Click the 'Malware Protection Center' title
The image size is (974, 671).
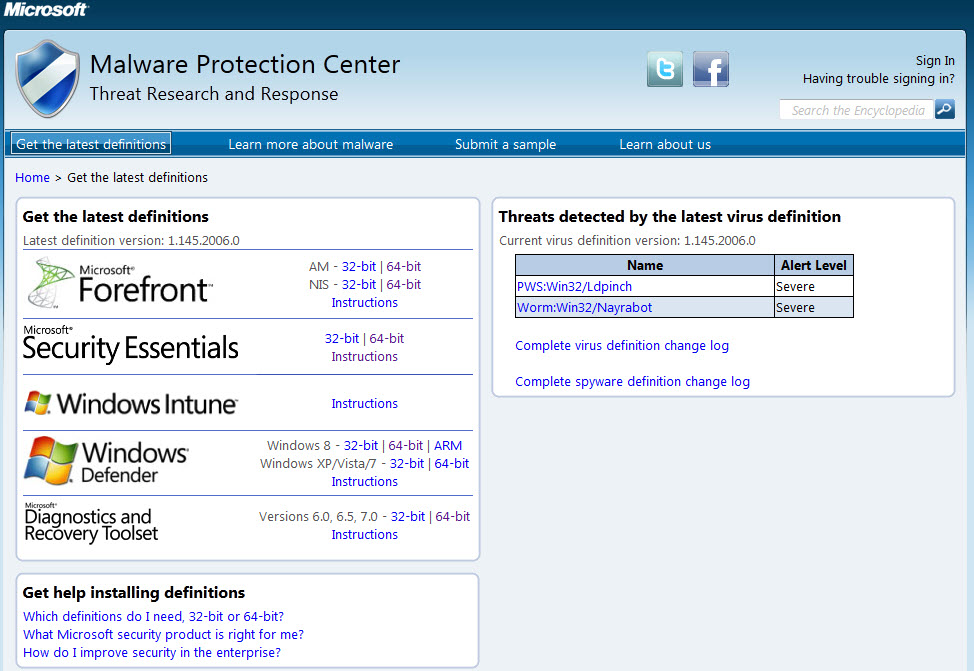point(245,64)
